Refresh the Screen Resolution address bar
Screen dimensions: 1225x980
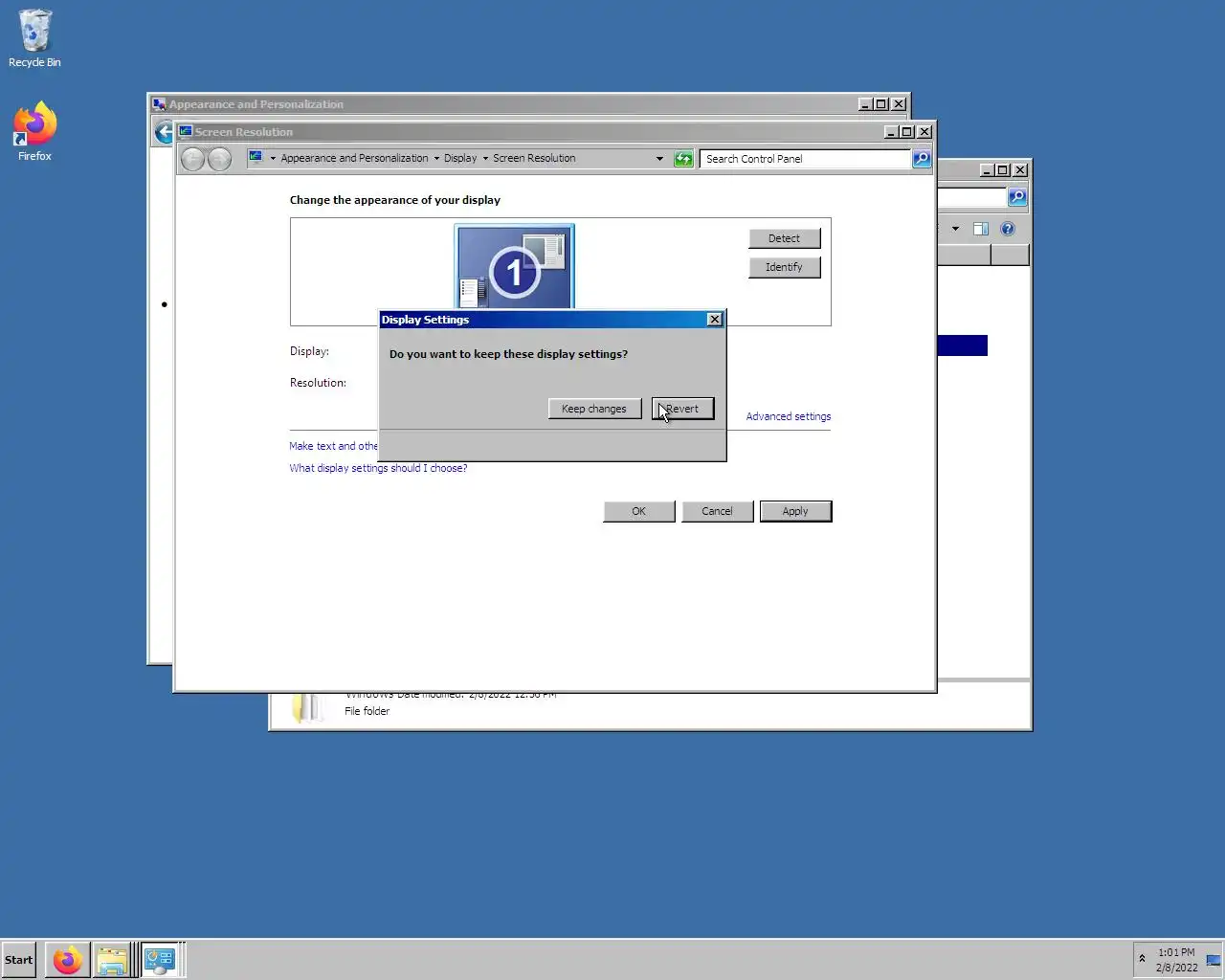coord(683,159)
